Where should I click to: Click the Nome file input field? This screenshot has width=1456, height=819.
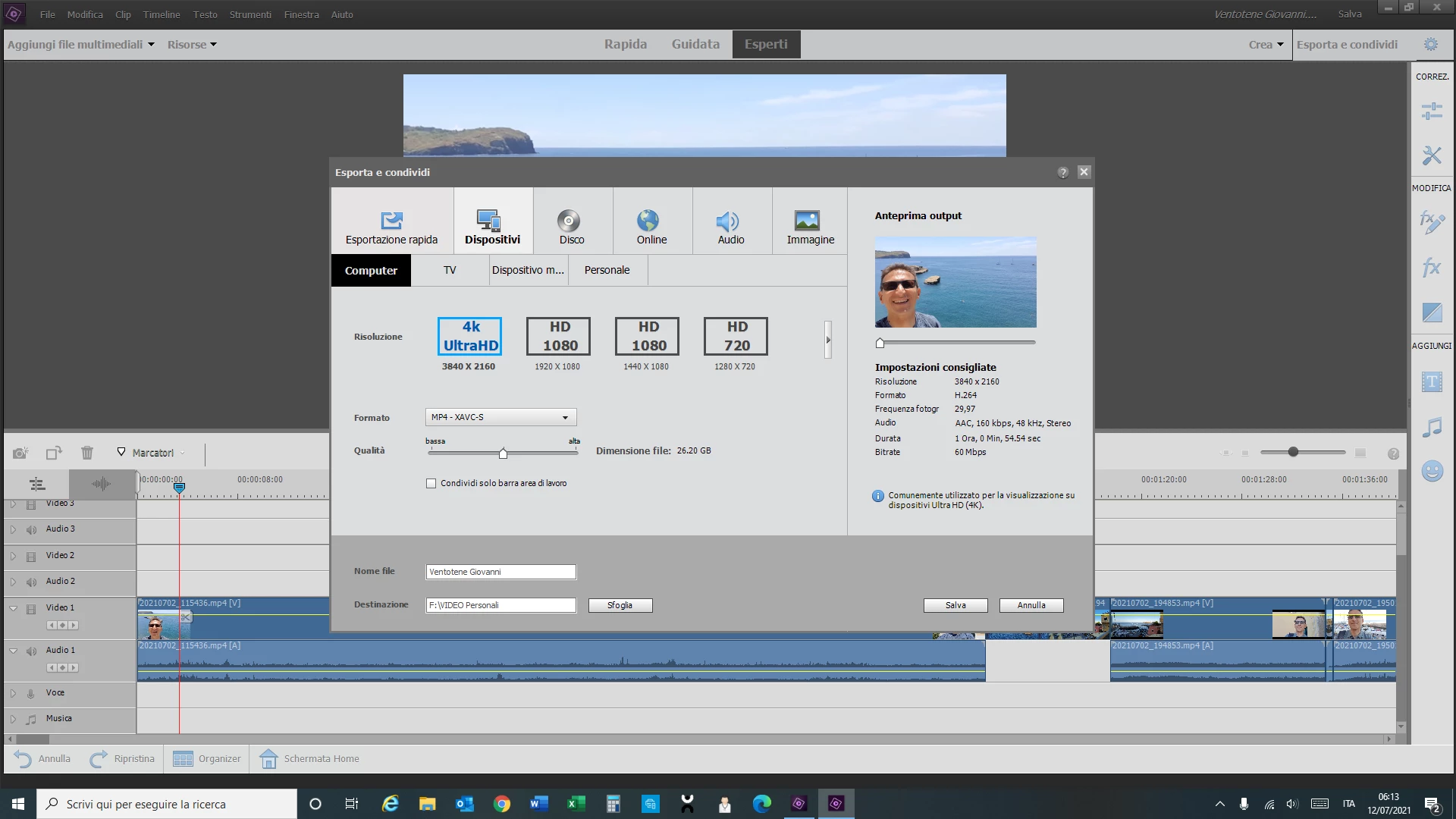tap(500, 572)
